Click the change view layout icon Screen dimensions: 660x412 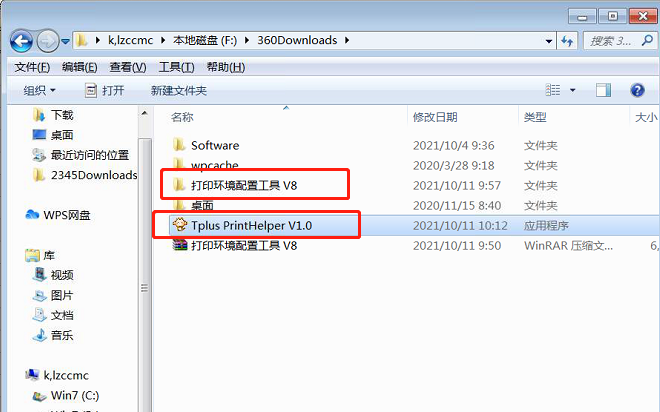[553, 90]
